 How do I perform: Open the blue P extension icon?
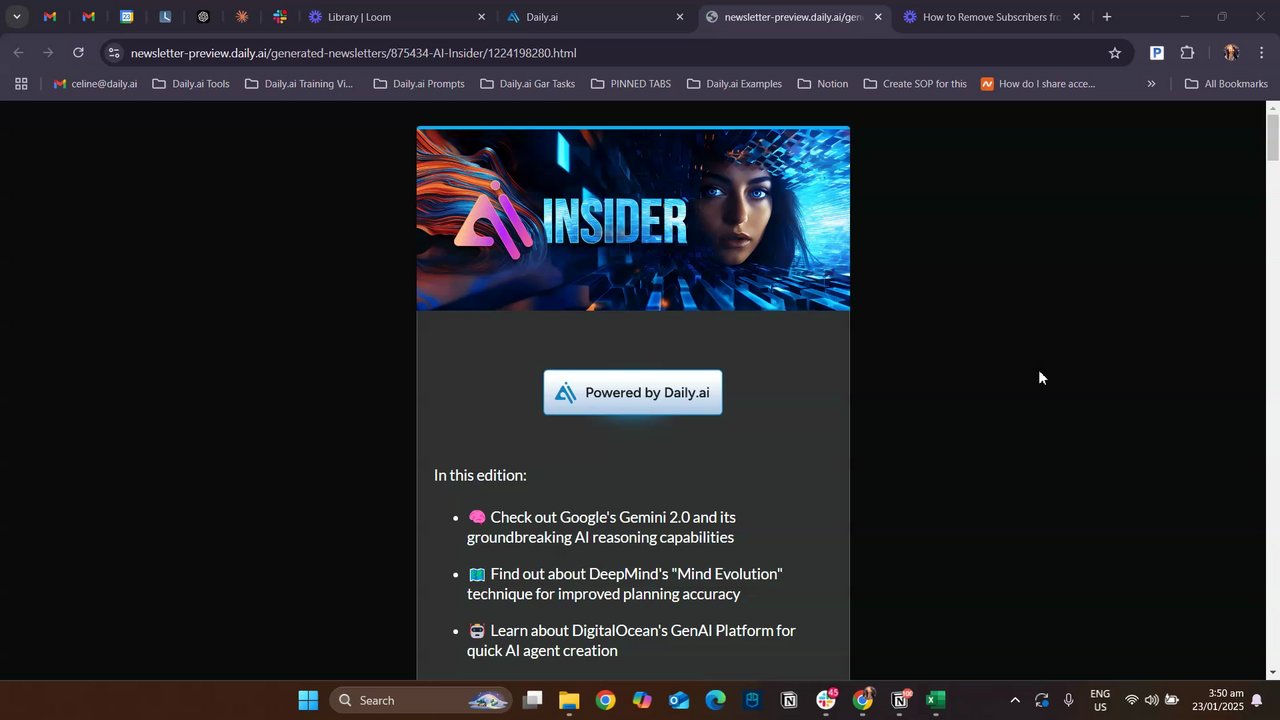[1157, 53]
